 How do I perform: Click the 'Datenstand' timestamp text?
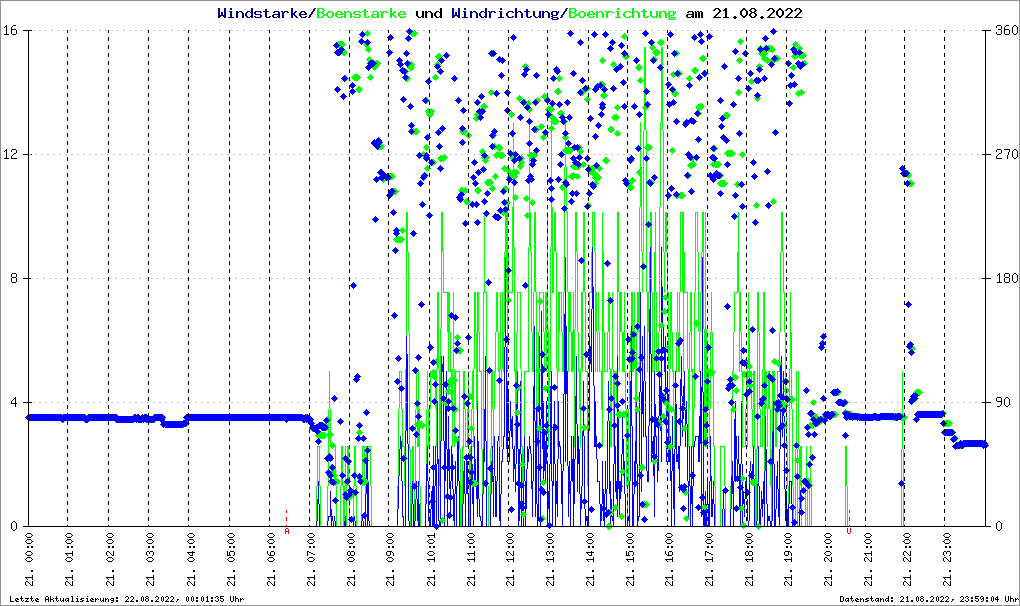click(x=928, y=599)
